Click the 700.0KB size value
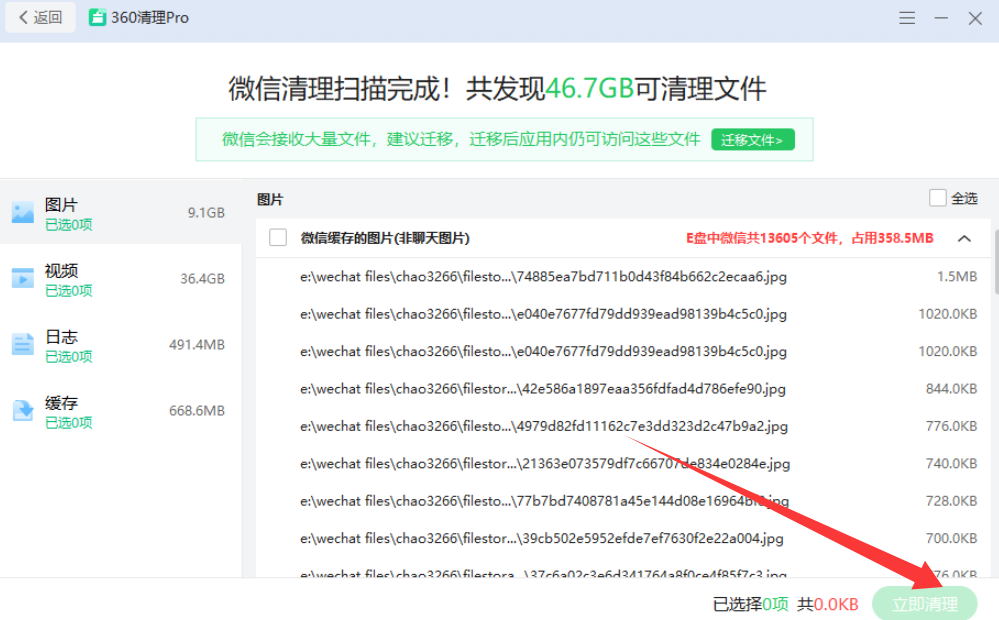This screenshot has height=620, width=999. pos(951,538)
